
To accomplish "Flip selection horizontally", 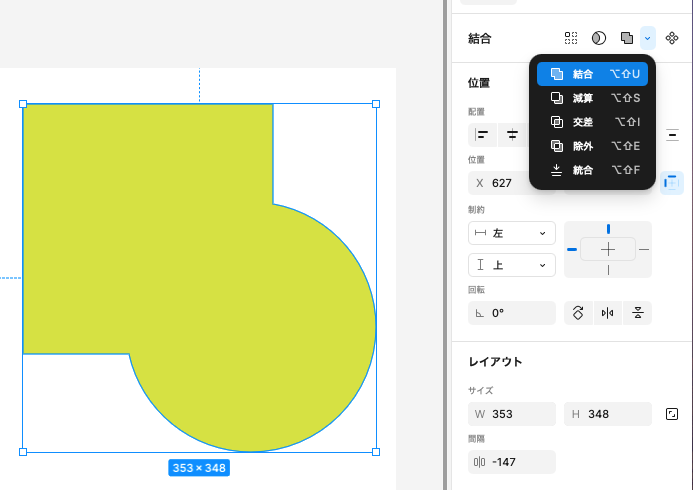I will [x=607, y=313].
